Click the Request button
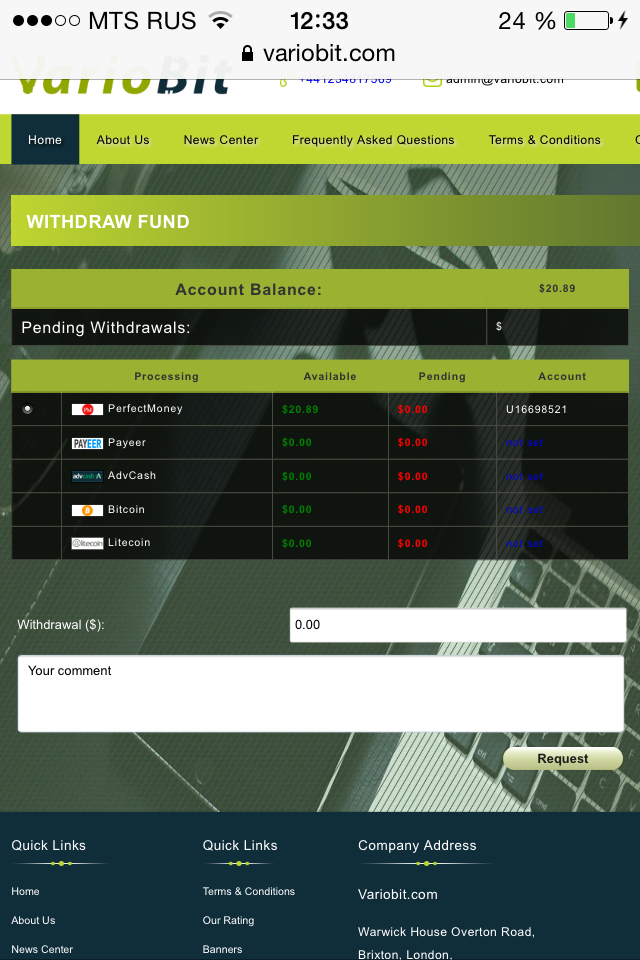The image size is (640, 960). coord(563,759)
